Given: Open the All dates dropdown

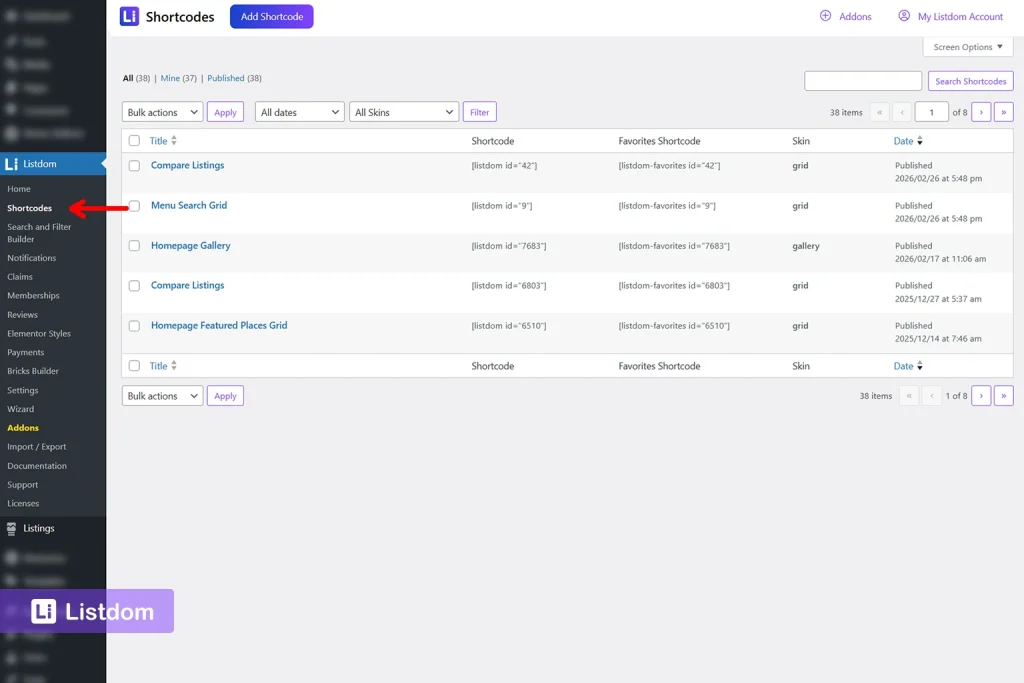Looking at the screenshot, I should click(299, 111).
